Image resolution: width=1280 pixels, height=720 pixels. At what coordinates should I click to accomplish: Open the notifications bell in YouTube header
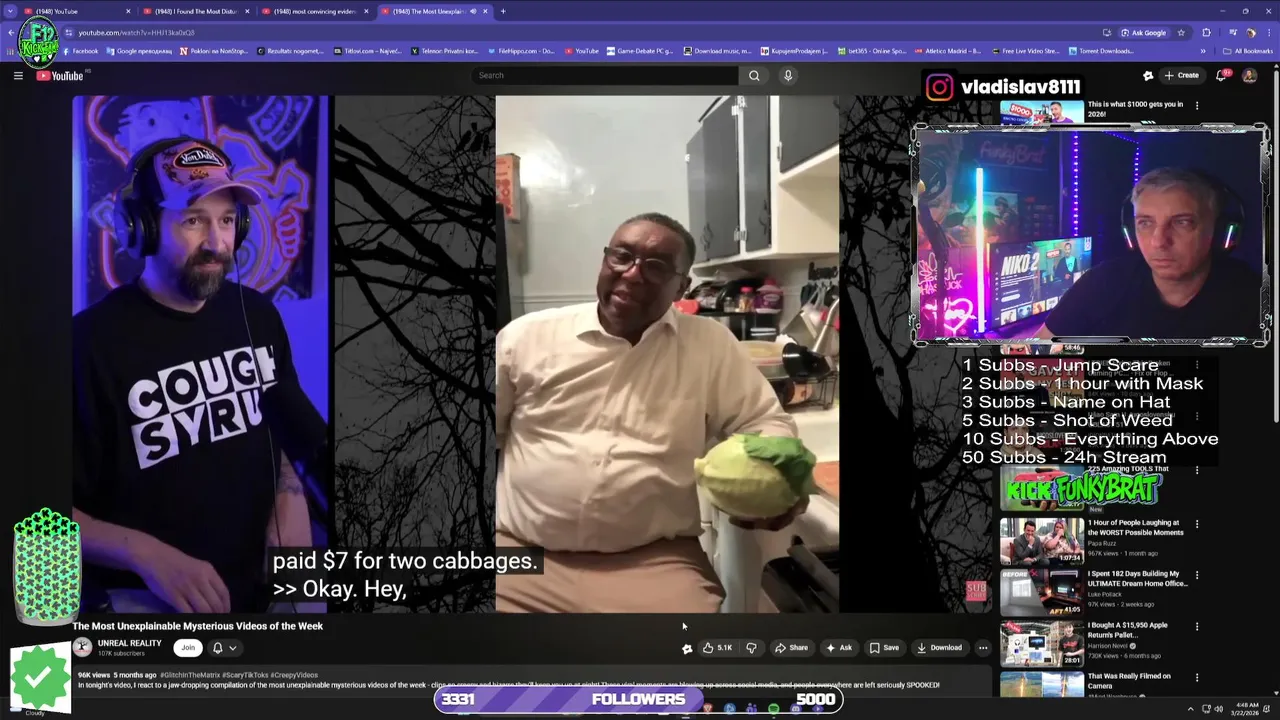pyautogui.click(x=1221, y=75)
